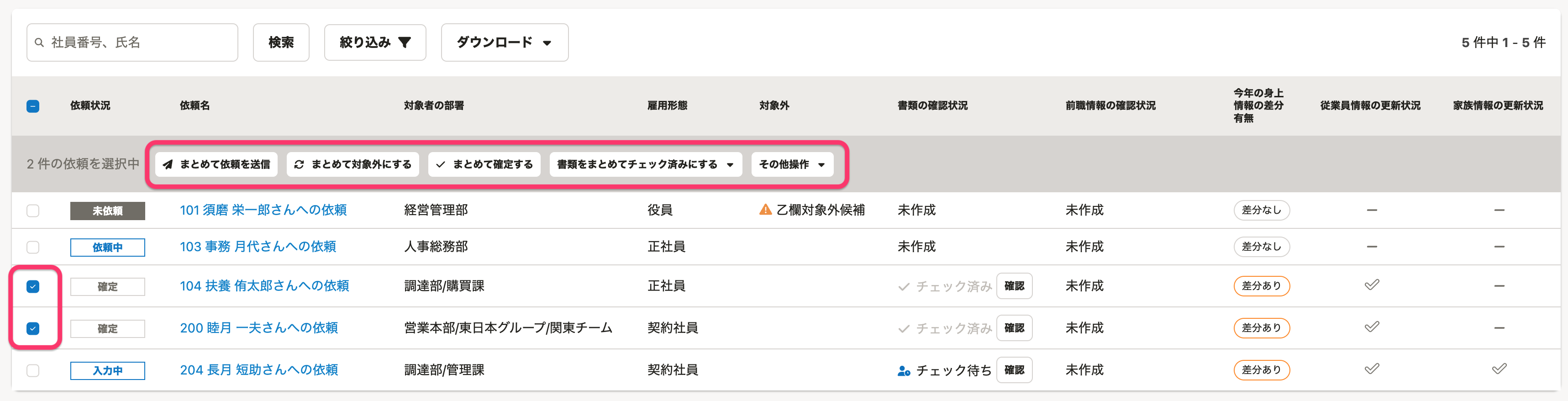This screenshot has height=401, width=1568.
Task: Click the 雇用形態 column header
Action: tap(667, 106)
